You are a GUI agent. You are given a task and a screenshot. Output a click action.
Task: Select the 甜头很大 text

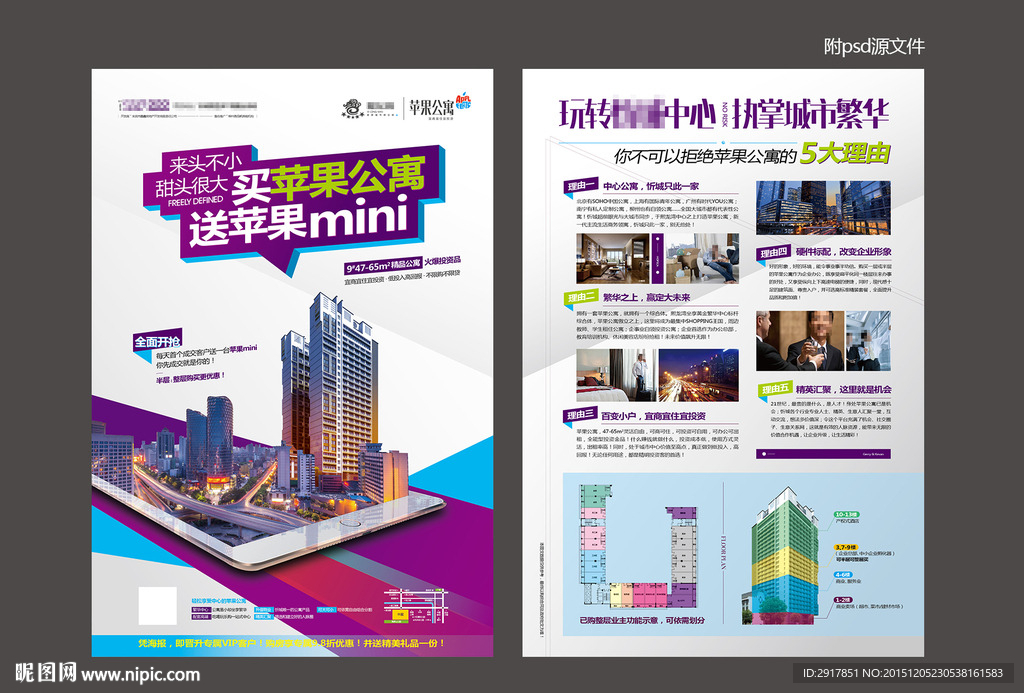click(191, 186)
